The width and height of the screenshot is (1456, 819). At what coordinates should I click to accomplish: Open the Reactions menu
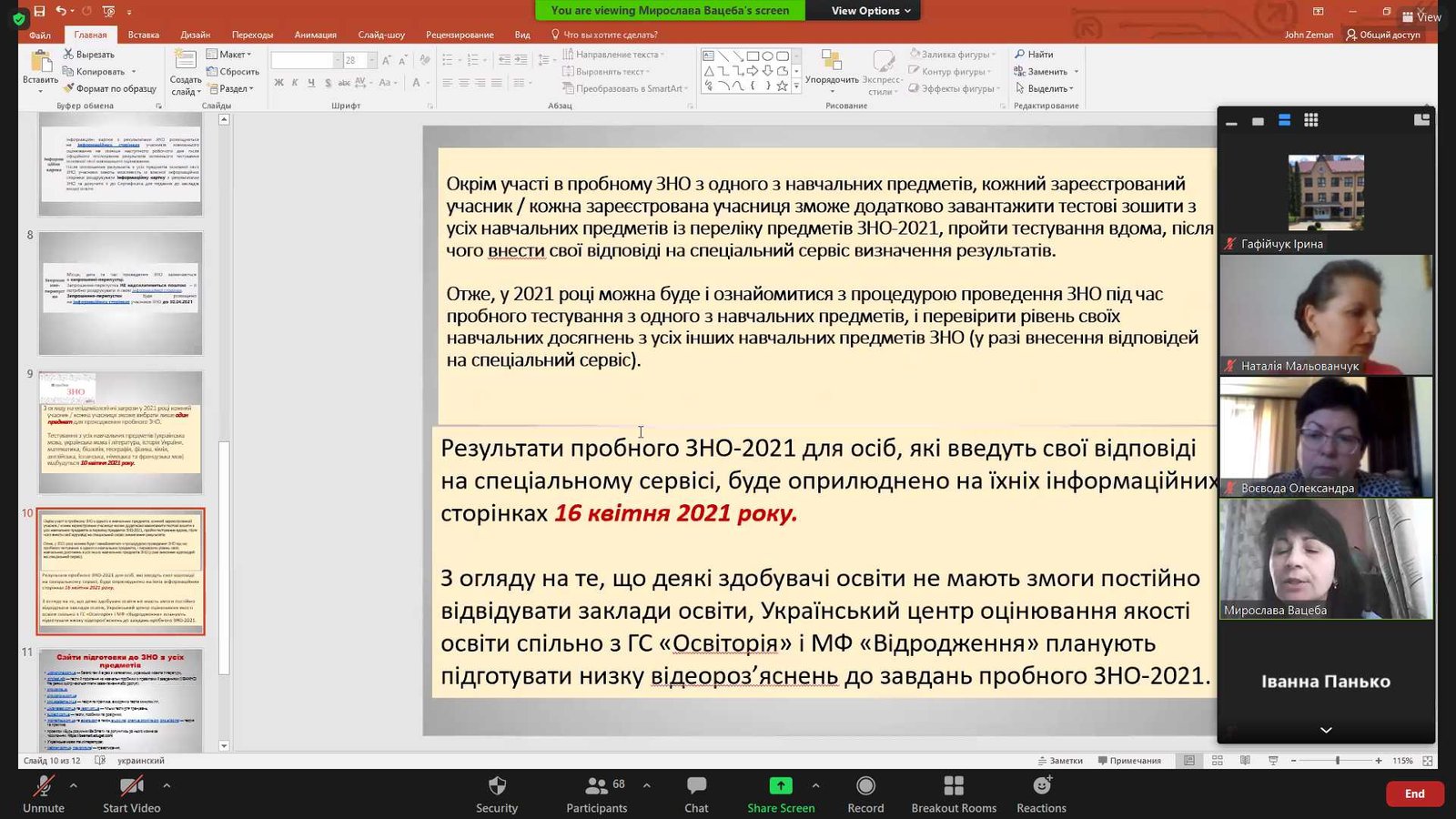[x=1041, y=786]
